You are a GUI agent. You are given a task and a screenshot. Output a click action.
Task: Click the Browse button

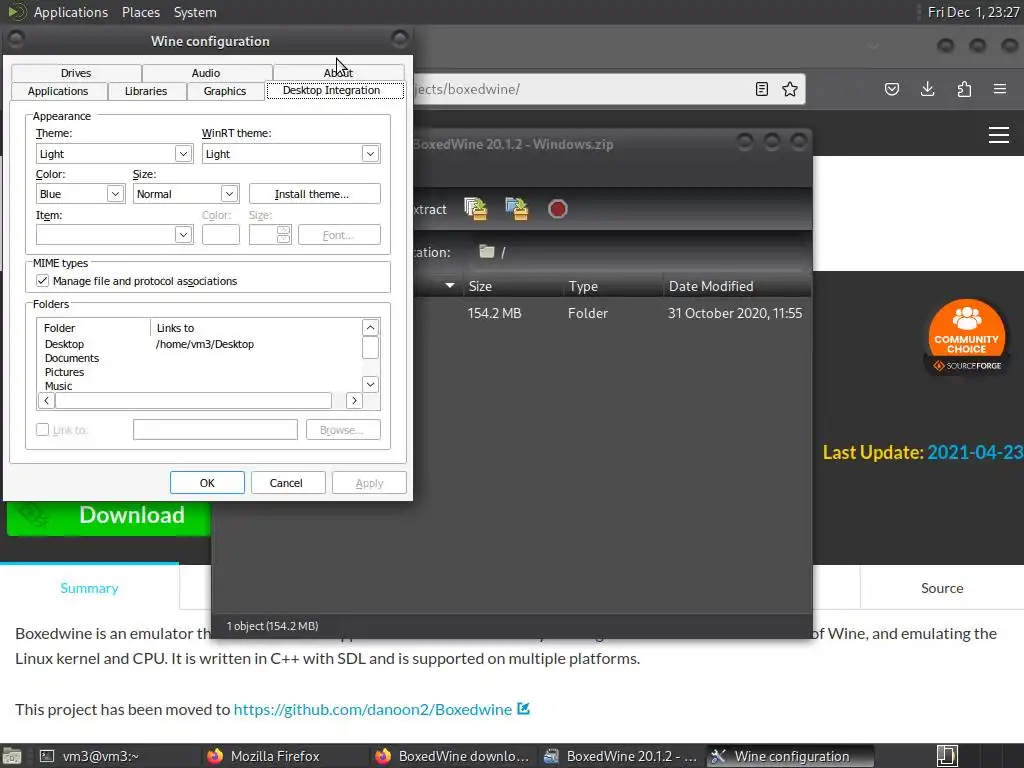click(343, 430)
